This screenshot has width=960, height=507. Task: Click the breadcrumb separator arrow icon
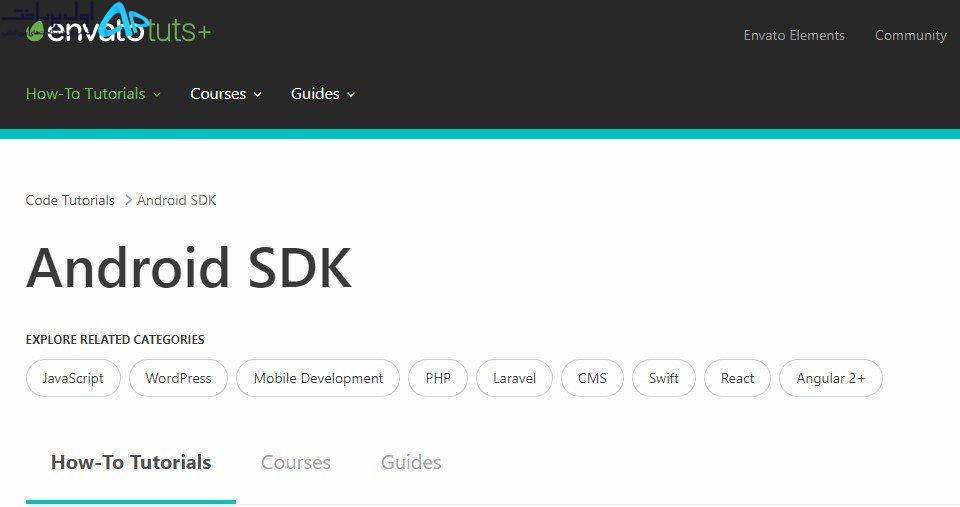pyautogui.click(x=128, y=200)
